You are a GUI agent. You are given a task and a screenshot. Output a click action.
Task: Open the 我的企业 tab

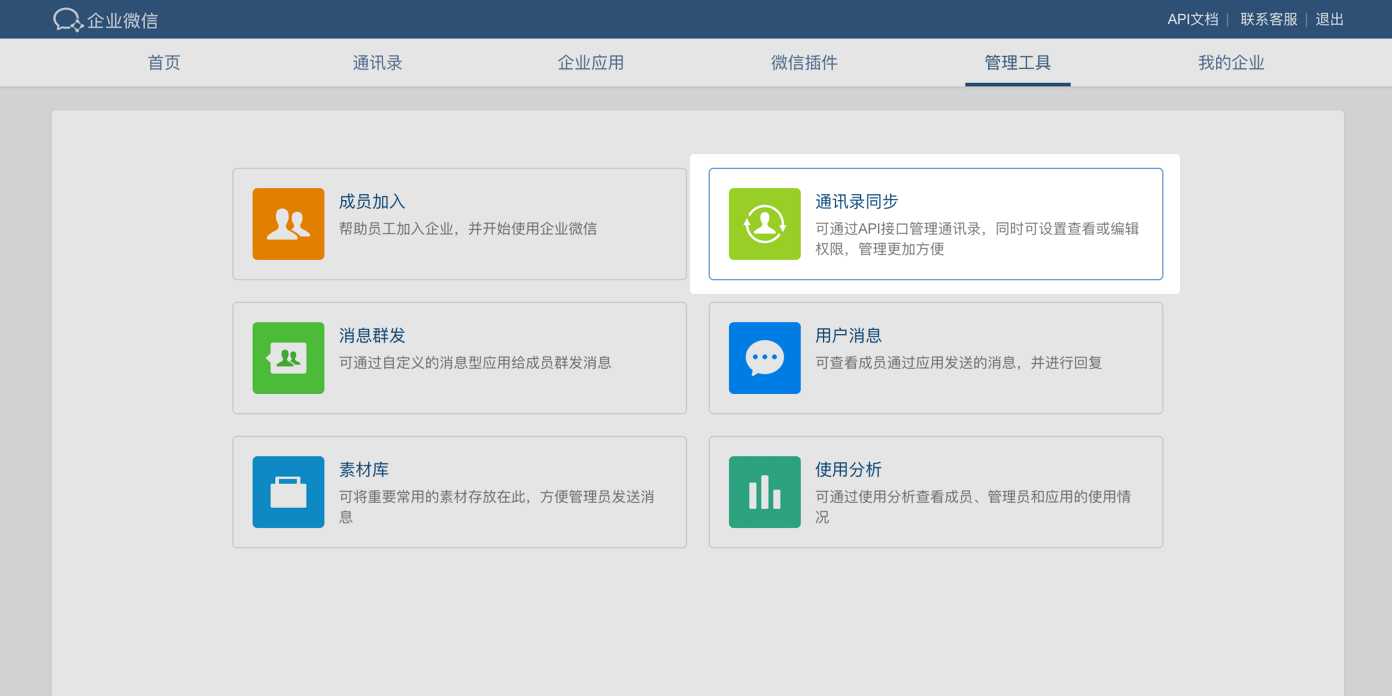pos(1231,63)
